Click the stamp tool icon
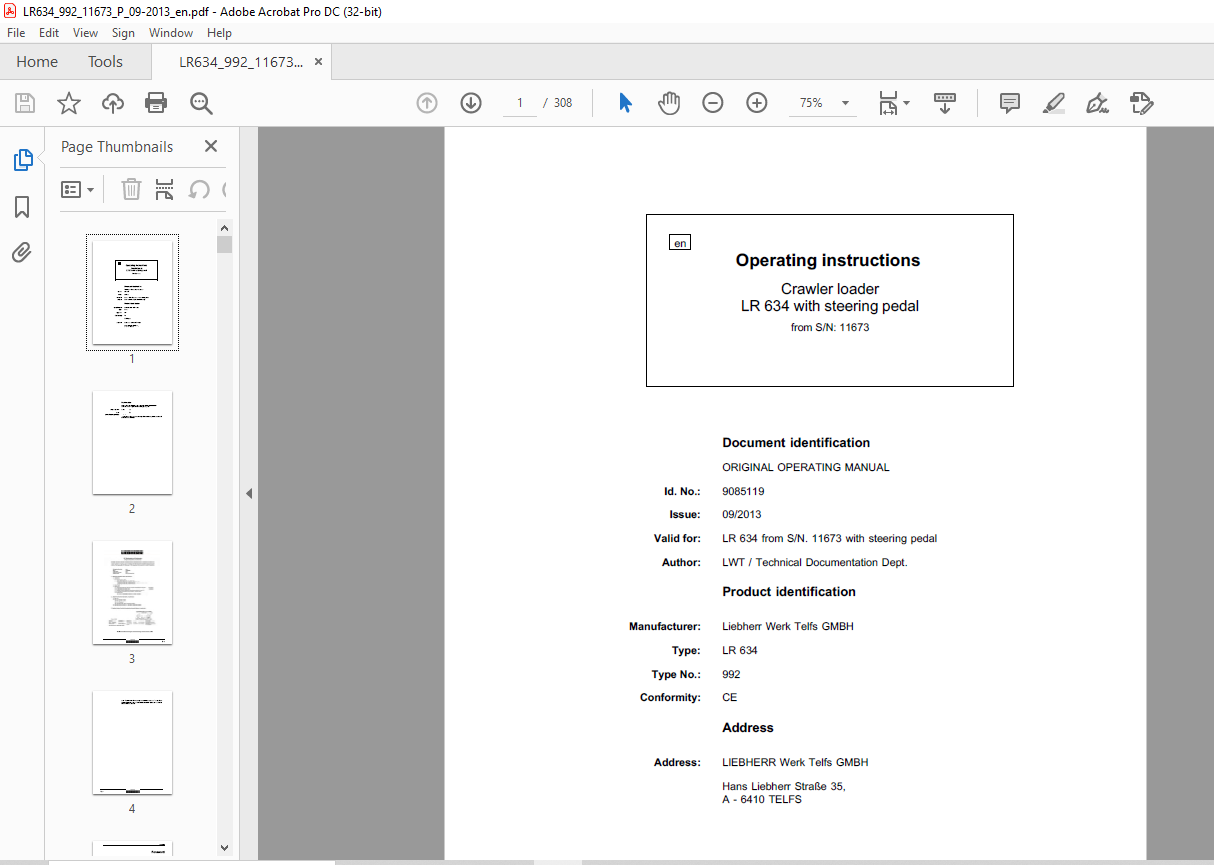The width and height of the screenshot is (1214, 865). pyautogui.click(x=1142, y=103)
